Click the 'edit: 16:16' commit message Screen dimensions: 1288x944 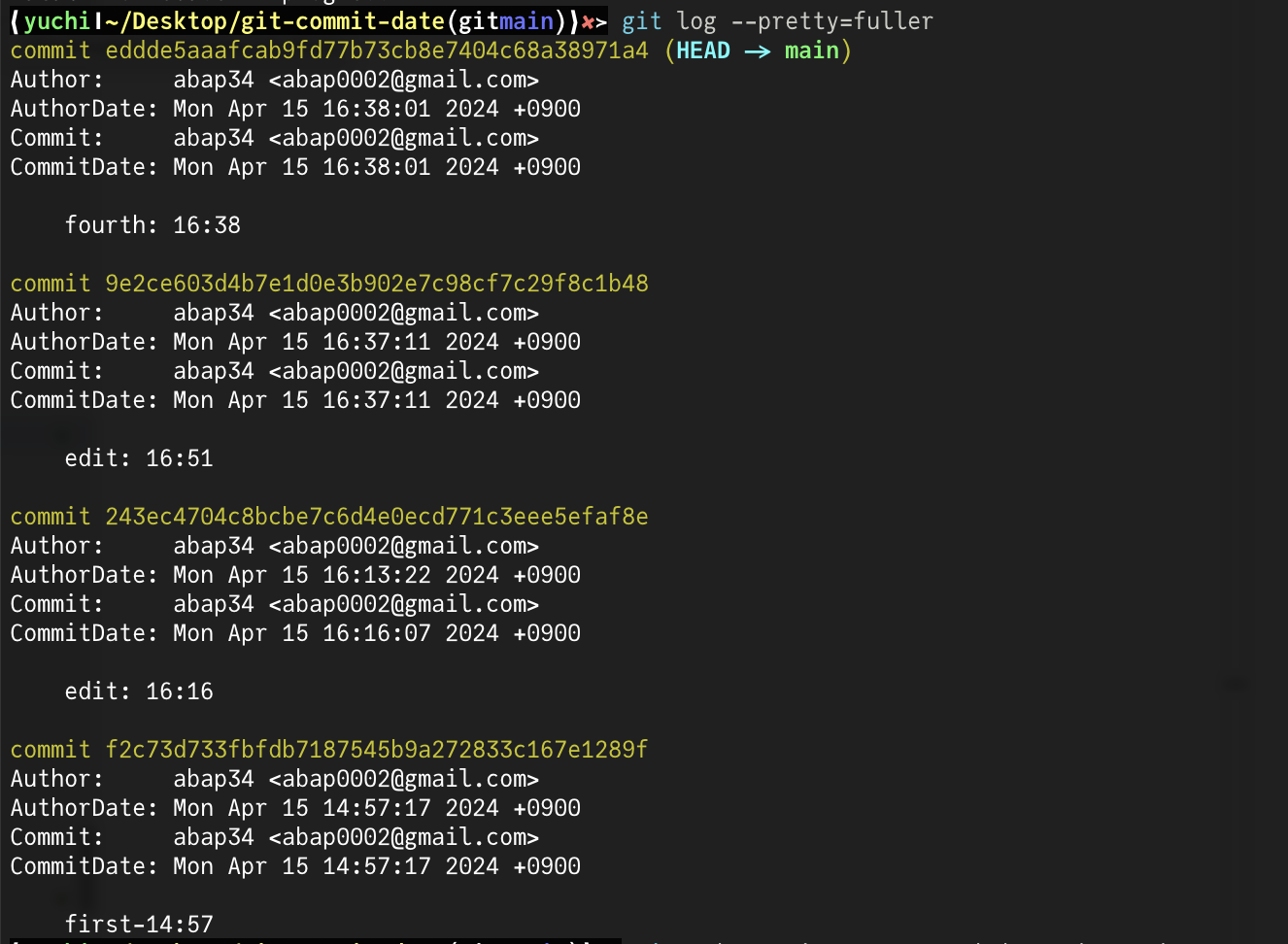[x=139, y=691]
